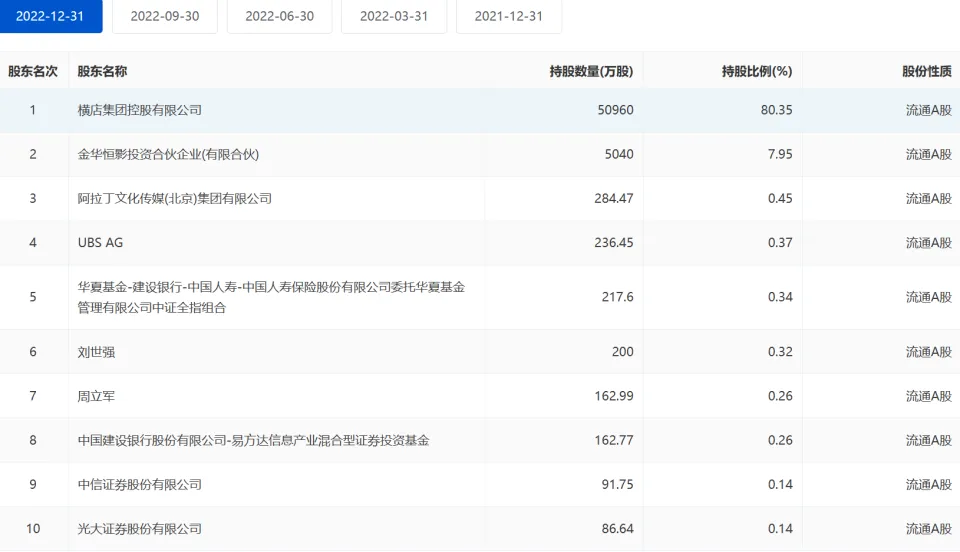
Task: Click 中信证券股份有限公司 shareholder
Action: [x=139, y=484]
